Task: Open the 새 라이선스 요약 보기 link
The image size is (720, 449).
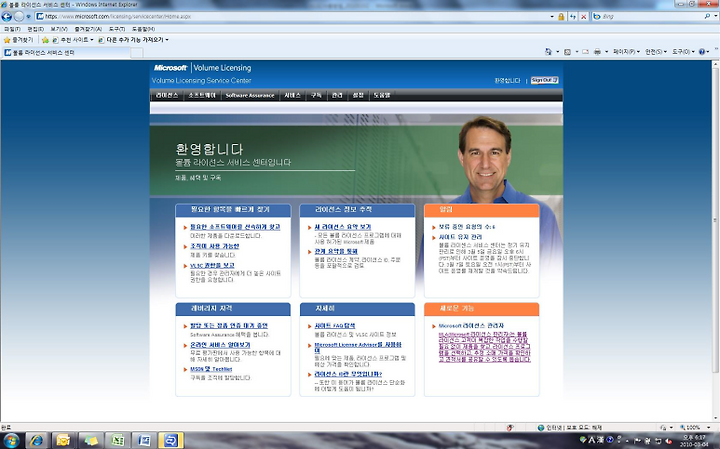Action: 343,227
